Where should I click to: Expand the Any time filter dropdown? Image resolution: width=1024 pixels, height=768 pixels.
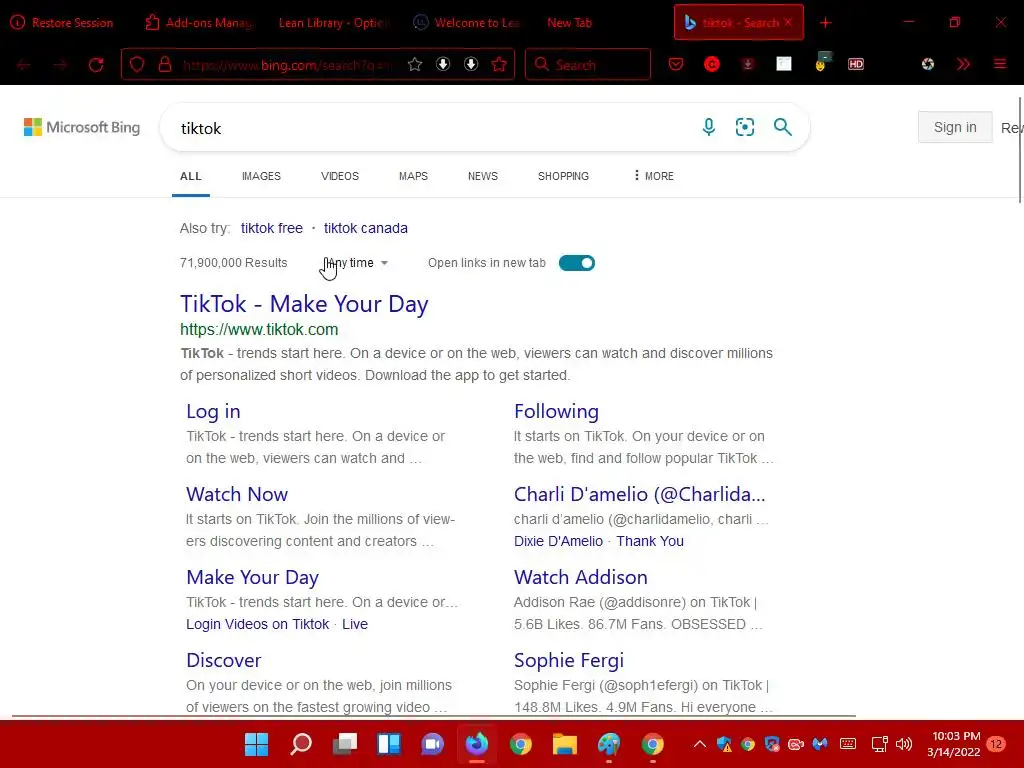(x=356, y=263)
